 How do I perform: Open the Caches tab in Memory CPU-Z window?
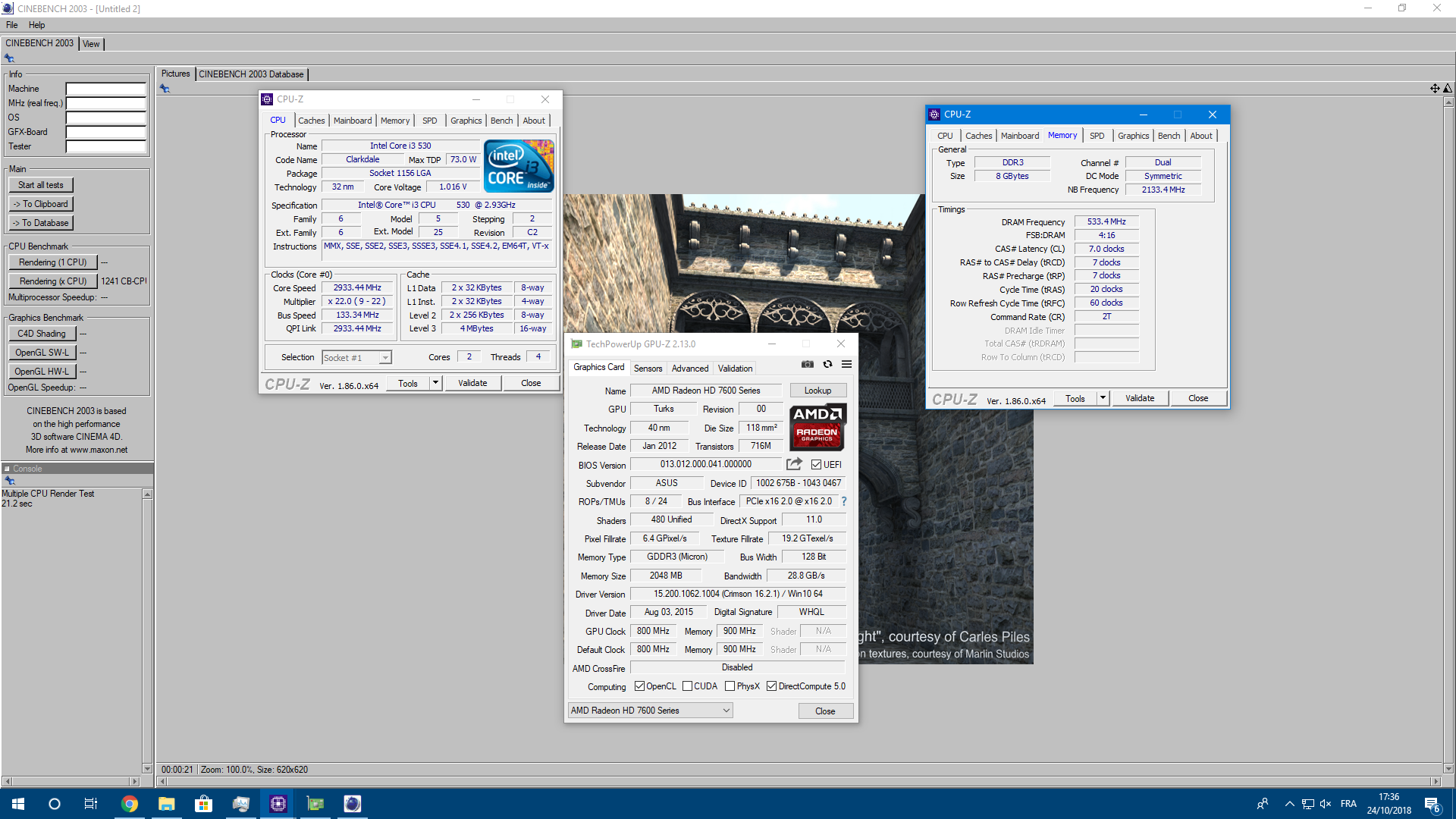pos(978,136)
